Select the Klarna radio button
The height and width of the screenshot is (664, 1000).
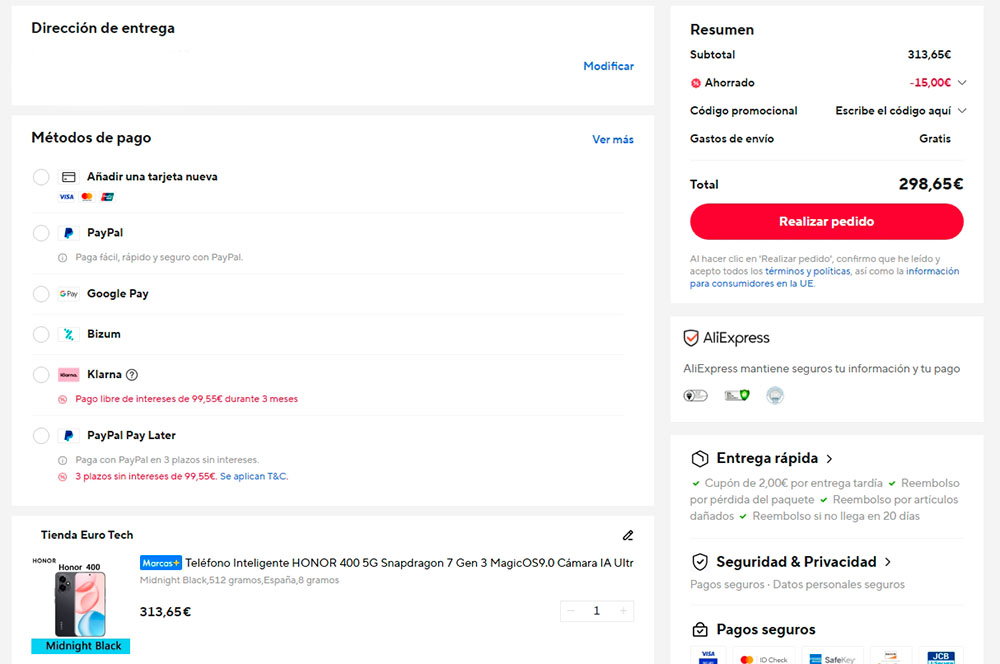[x=41, y=374]
